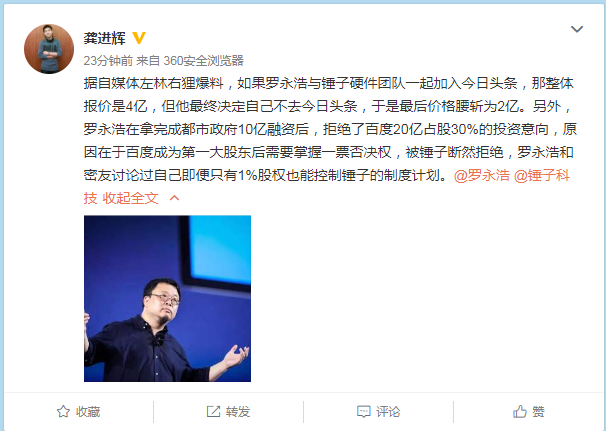Screen dimensions: 606x431
Task: Open the 龚进辉 username profile
Action: click(x=105, y=38)
